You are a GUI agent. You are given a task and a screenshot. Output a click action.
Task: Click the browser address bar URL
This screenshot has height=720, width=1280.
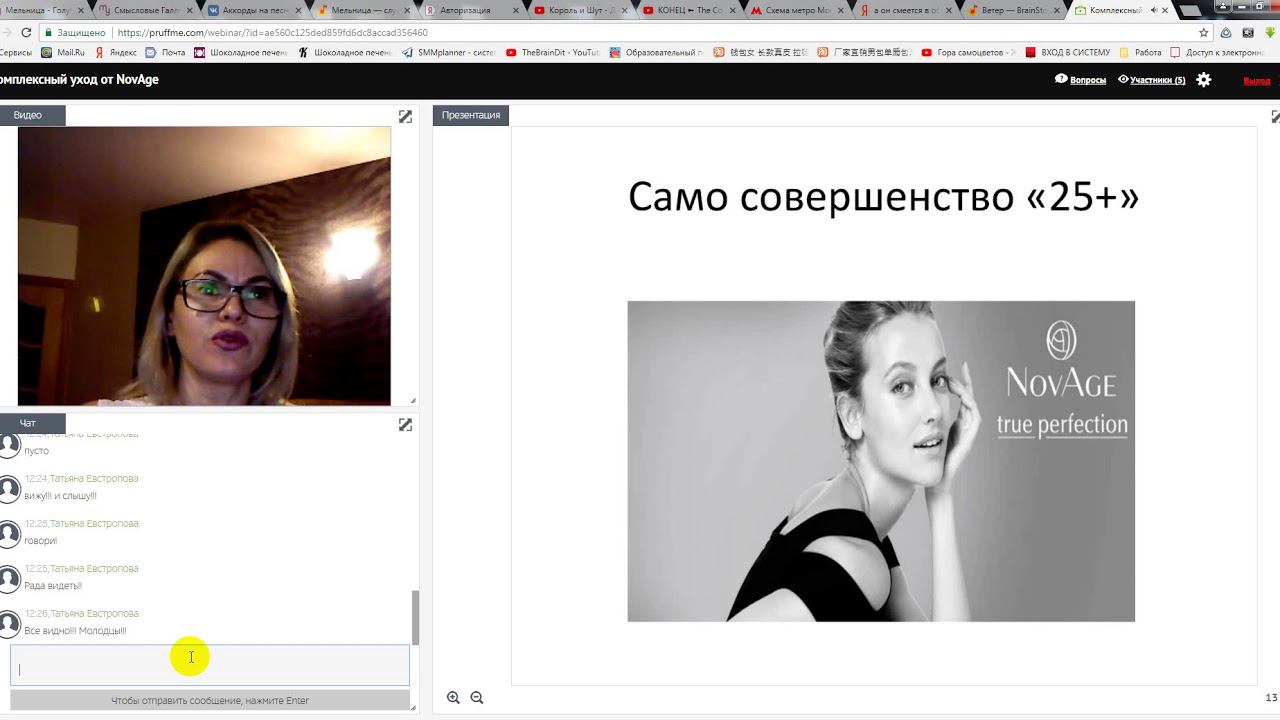(272, 33)
